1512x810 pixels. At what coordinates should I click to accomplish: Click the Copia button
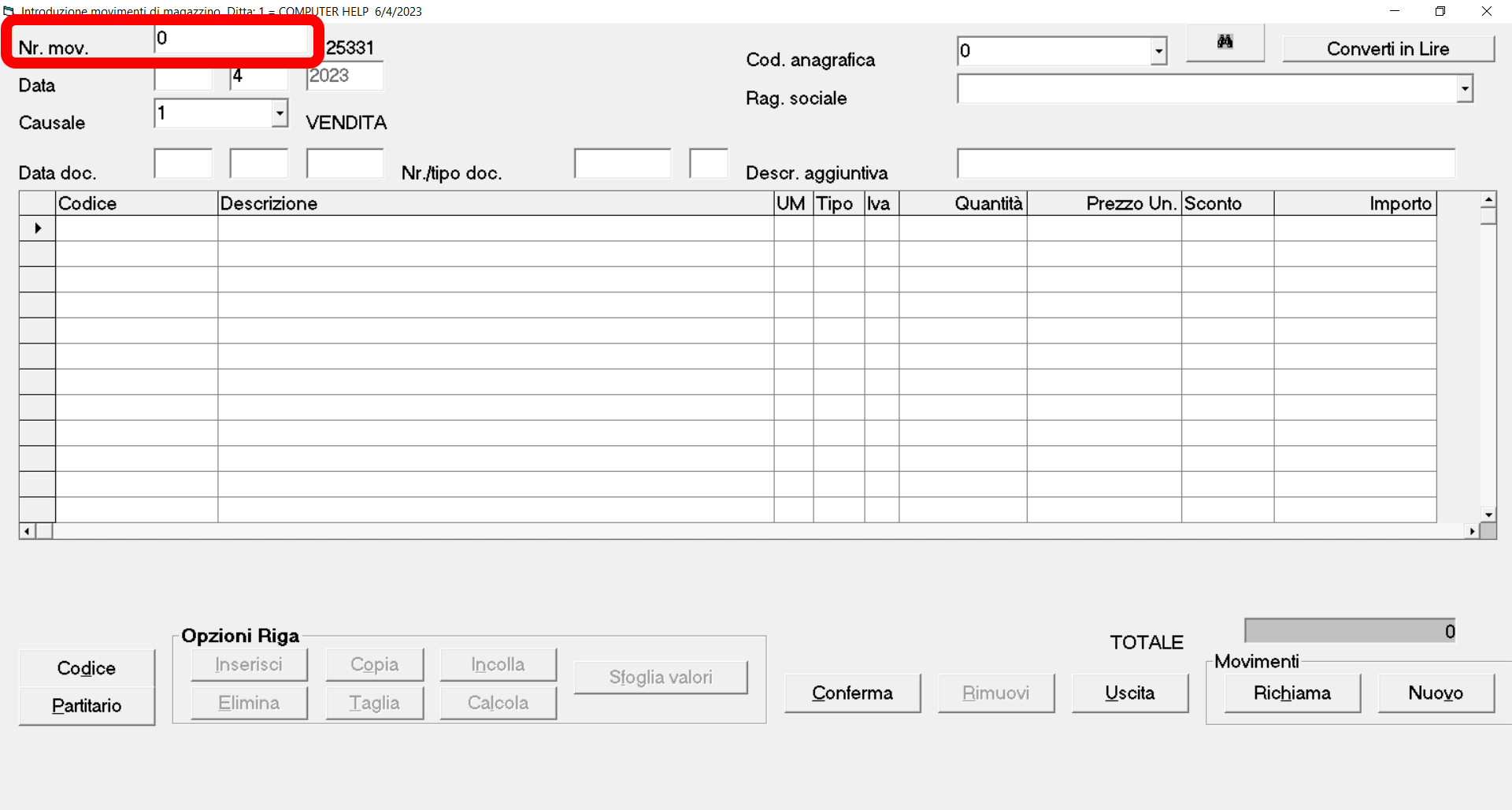(375, 665)
